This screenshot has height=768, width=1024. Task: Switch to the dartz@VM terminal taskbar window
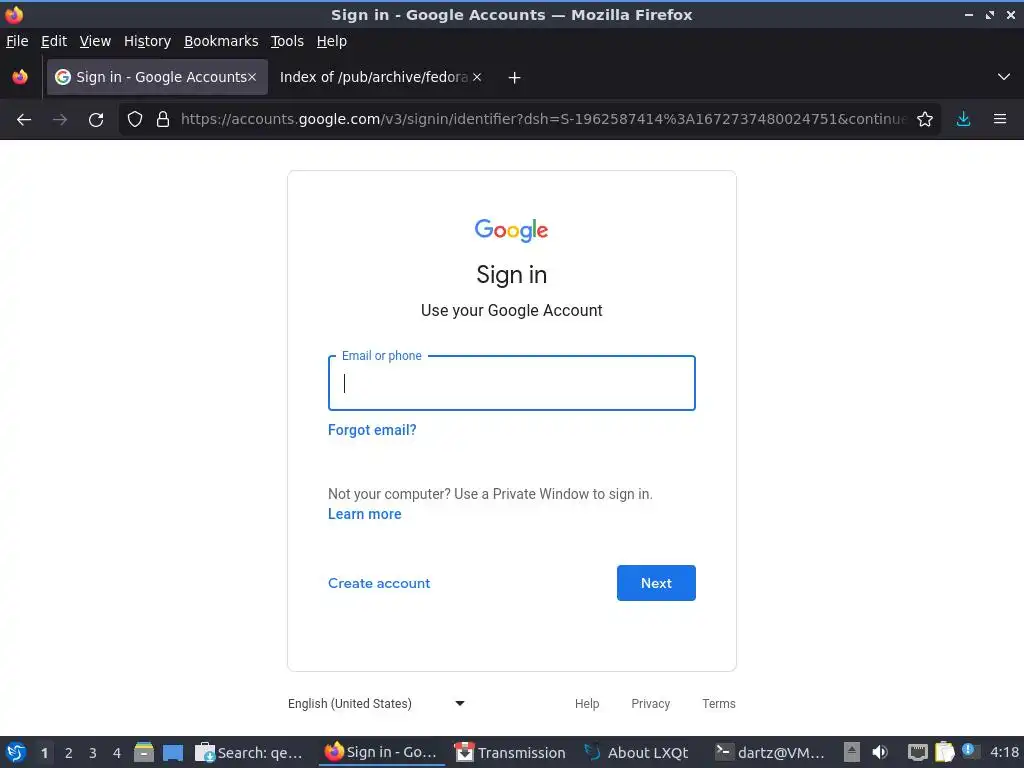(769, 753)
